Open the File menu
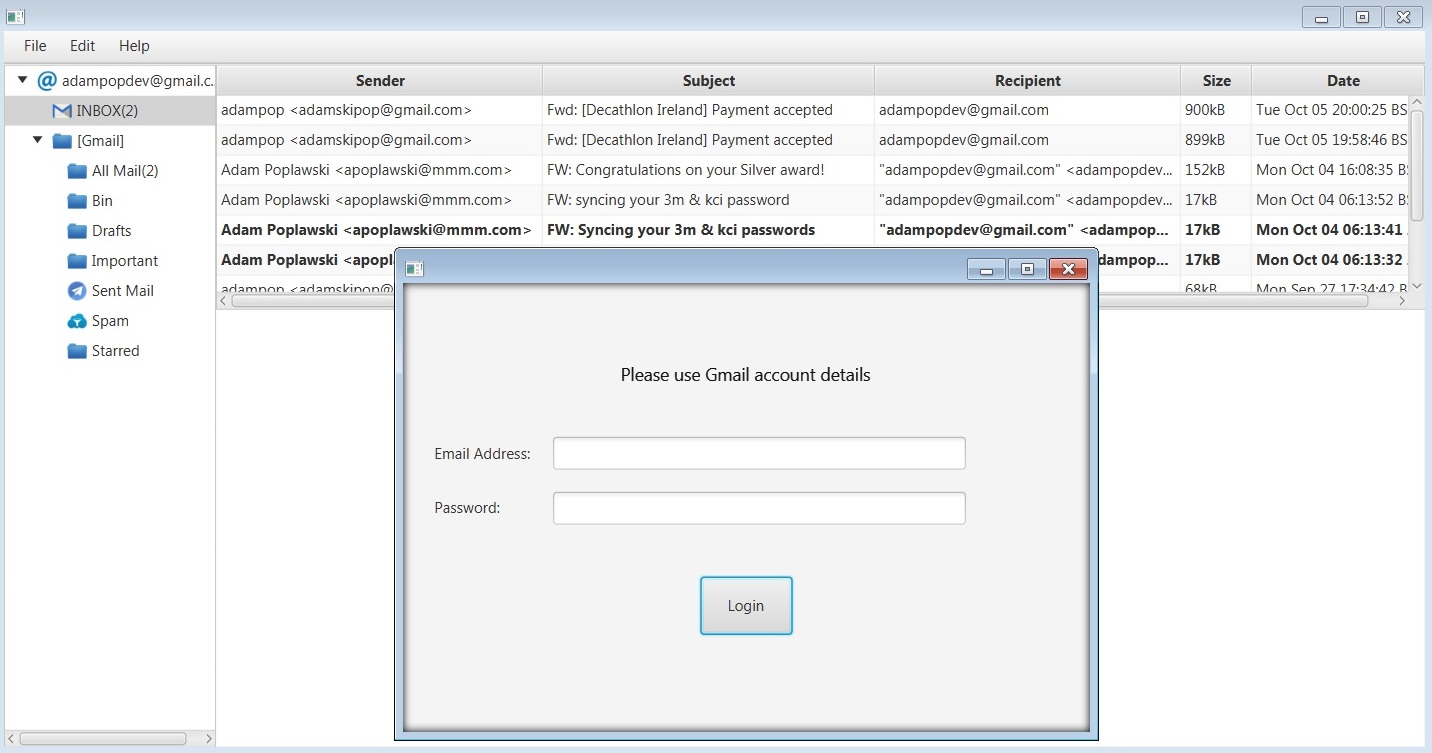 point(35,46)
